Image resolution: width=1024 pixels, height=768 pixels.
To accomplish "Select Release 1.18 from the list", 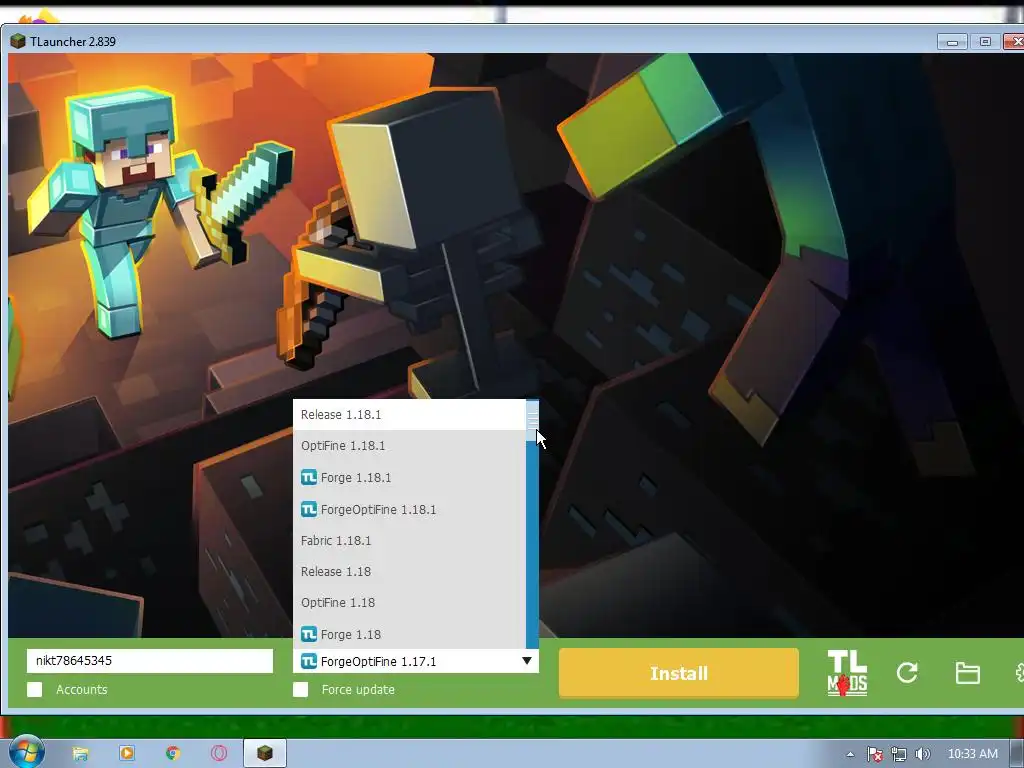I will 409,571.
